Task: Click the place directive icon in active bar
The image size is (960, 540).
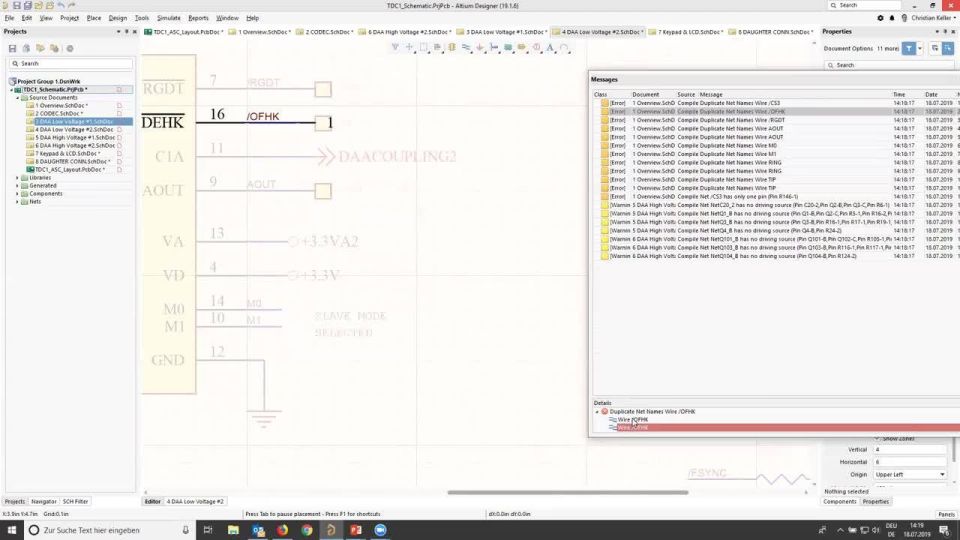Action: (536, 47)
